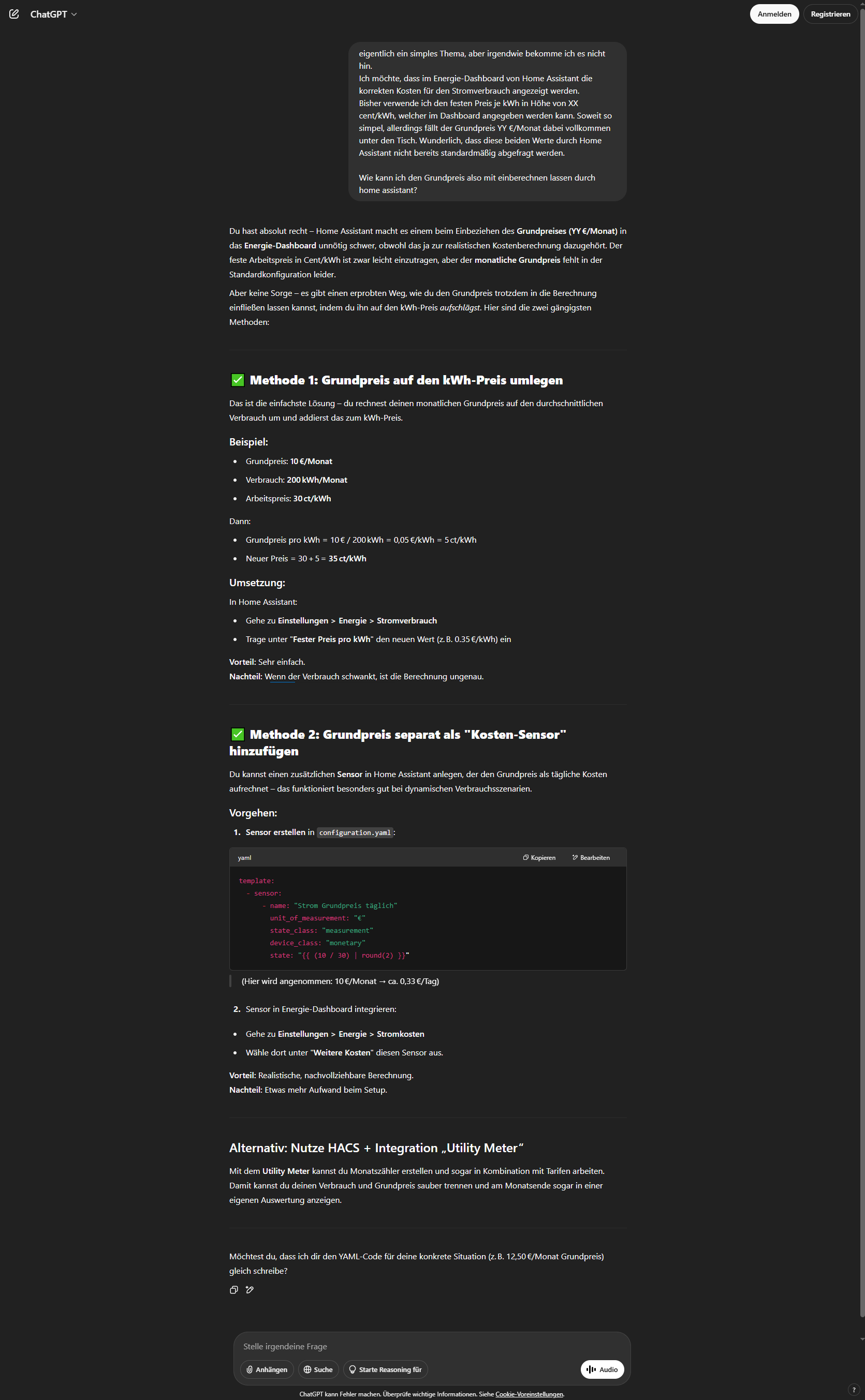Copy the YAML code with Kopieren
This screenshot has width=865, height=1400.
pos(539,857)
